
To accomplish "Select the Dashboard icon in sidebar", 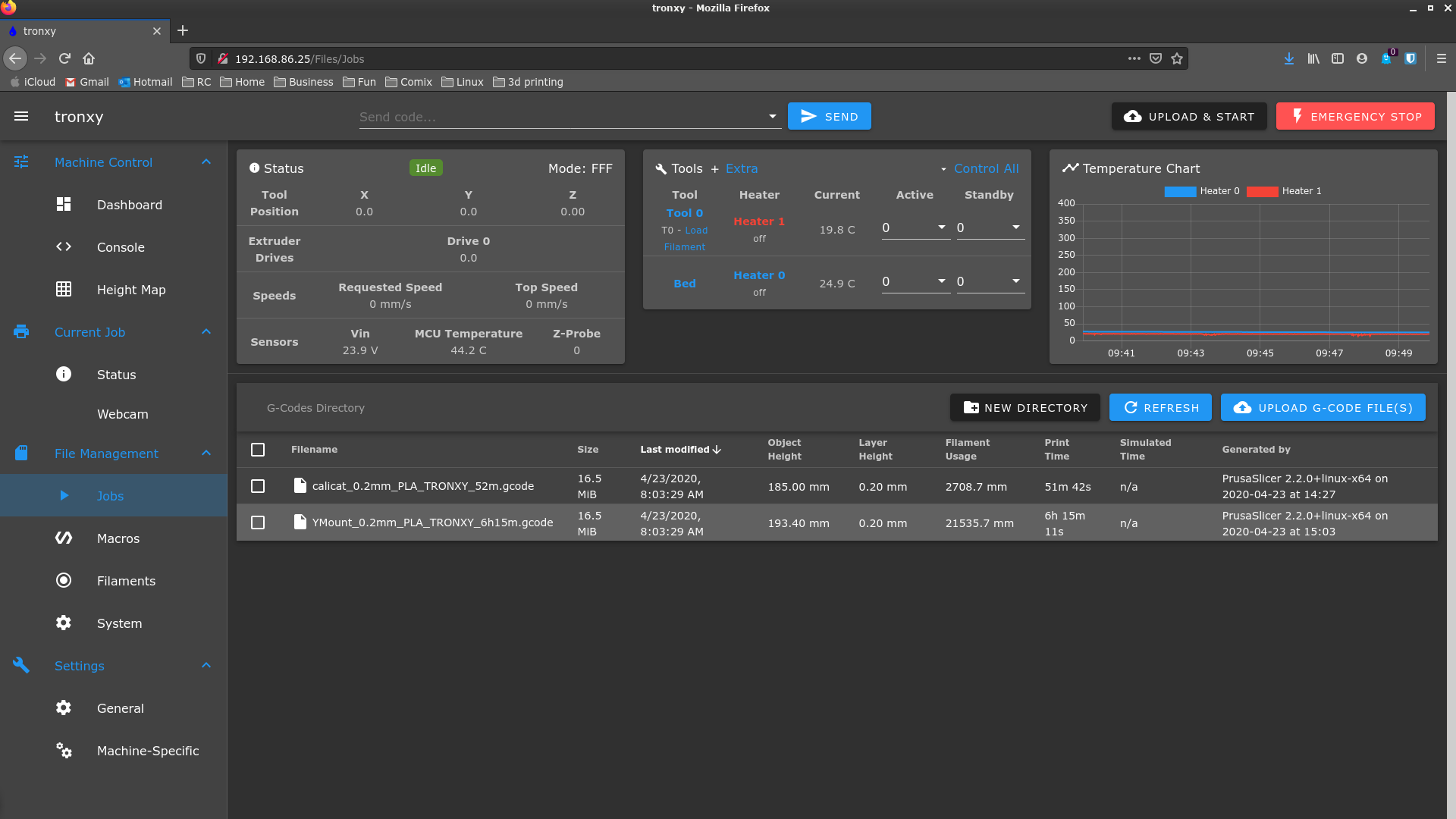I will (64, 204).
